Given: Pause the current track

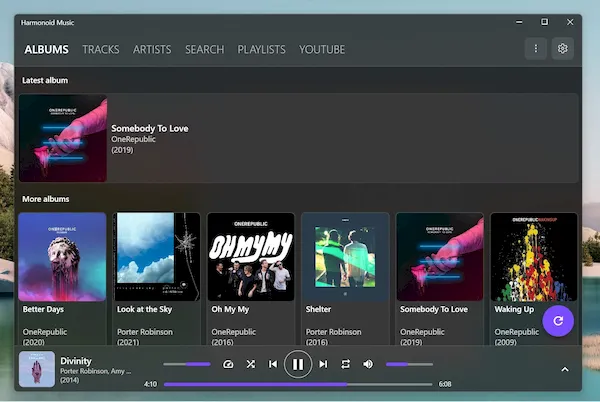Looking at the screenshot, I should pos(298,364).
